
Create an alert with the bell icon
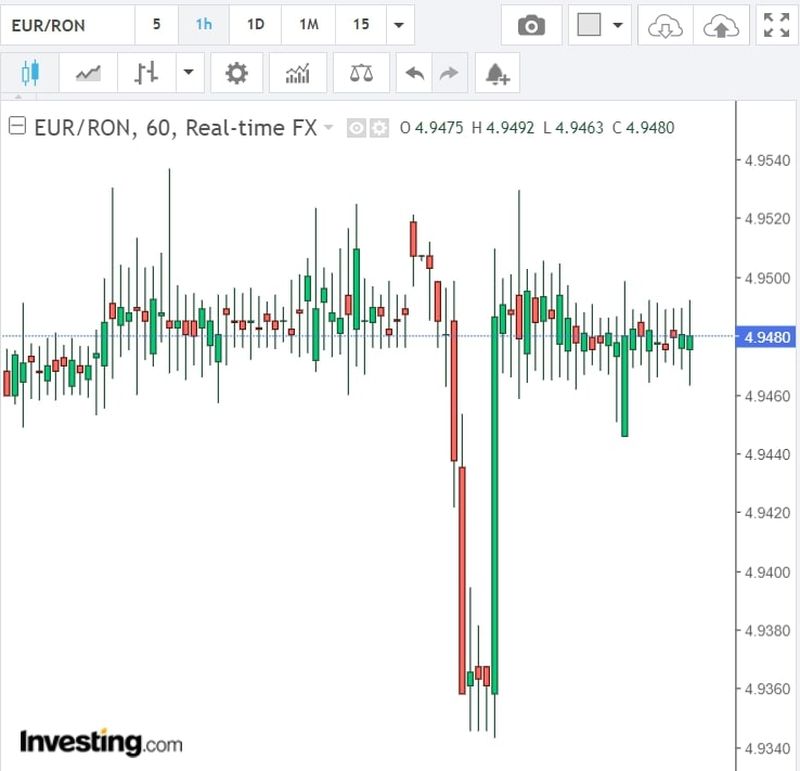[x=497, y=73]
